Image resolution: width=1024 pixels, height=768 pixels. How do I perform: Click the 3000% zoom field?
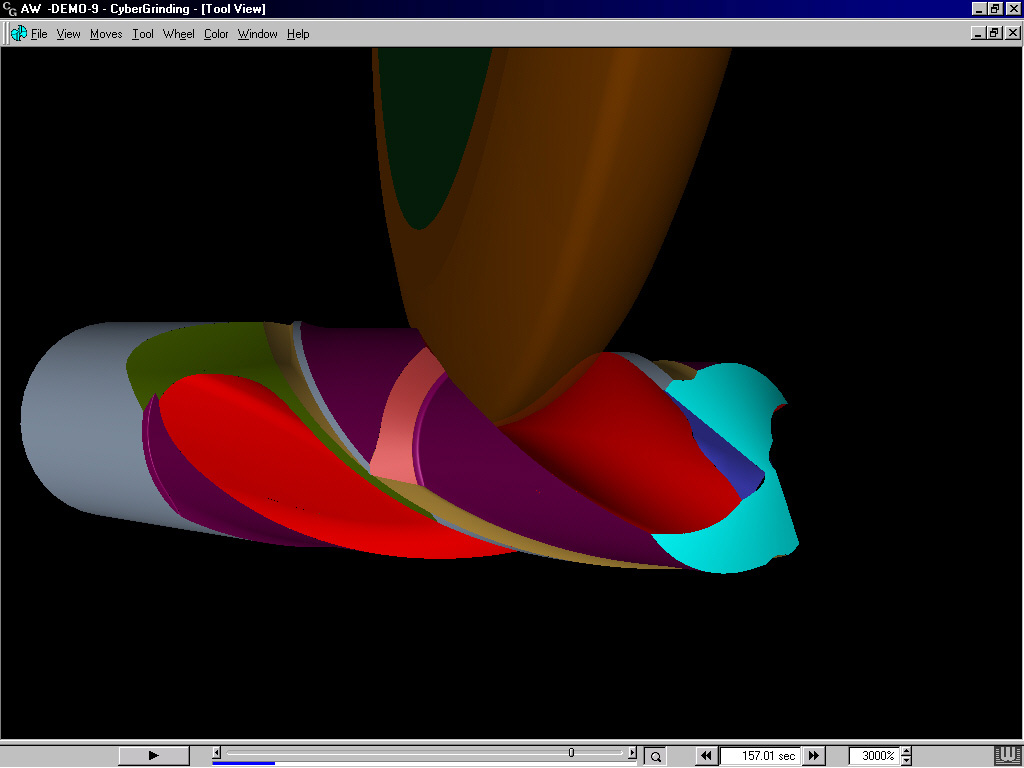[x=874, y=756]
